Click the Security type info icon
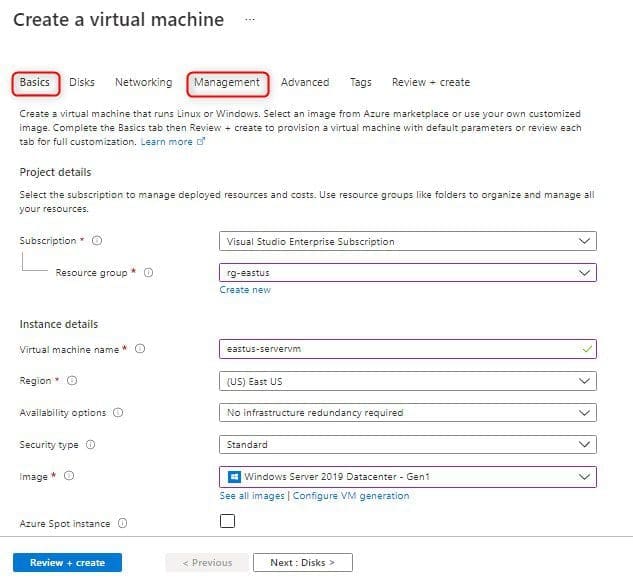 click(90, 445)
